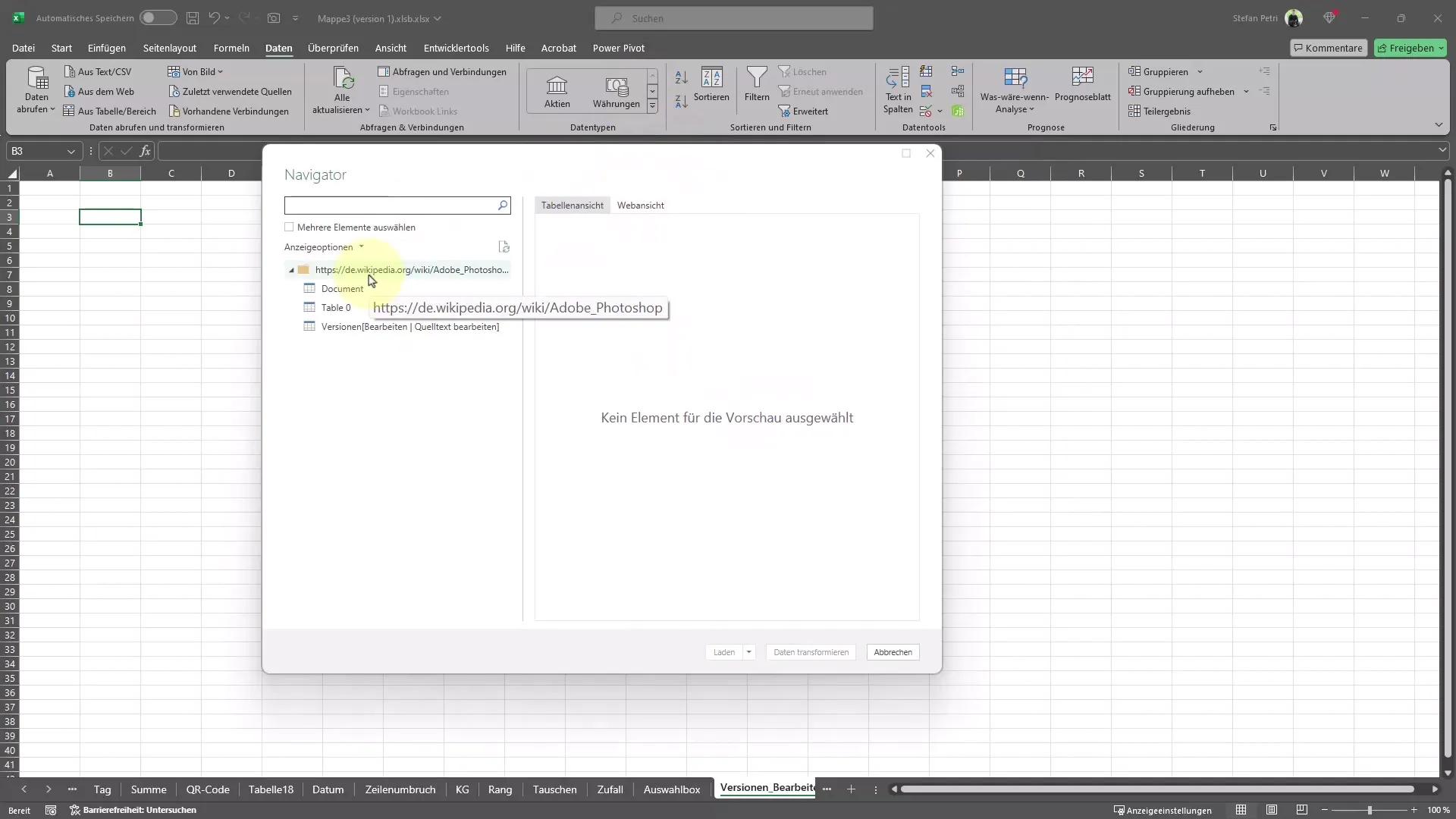Expand the Document tree item

point(342,288)
